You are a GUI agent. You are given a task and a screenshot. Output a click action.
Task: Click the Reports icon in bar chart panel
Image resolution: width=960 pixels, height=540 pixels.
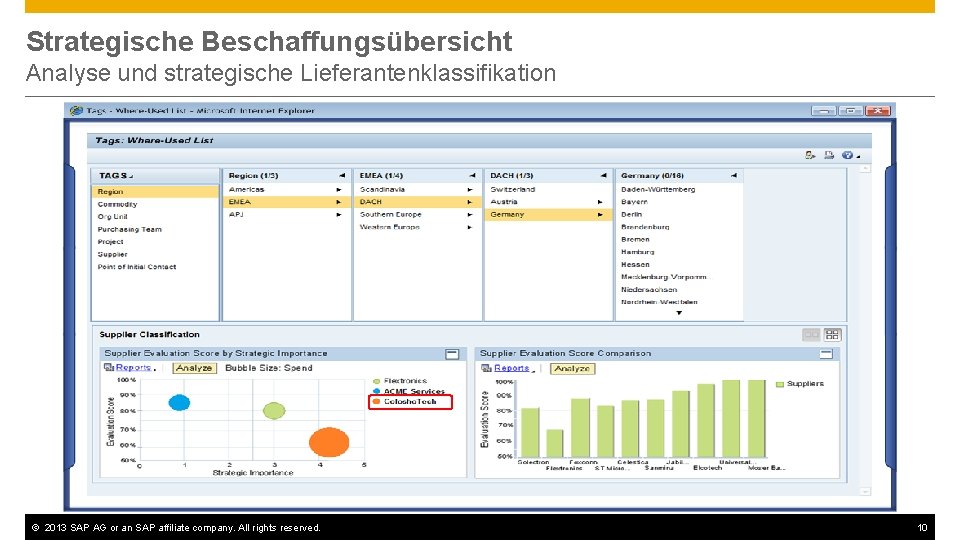click(x=487, y=368)
